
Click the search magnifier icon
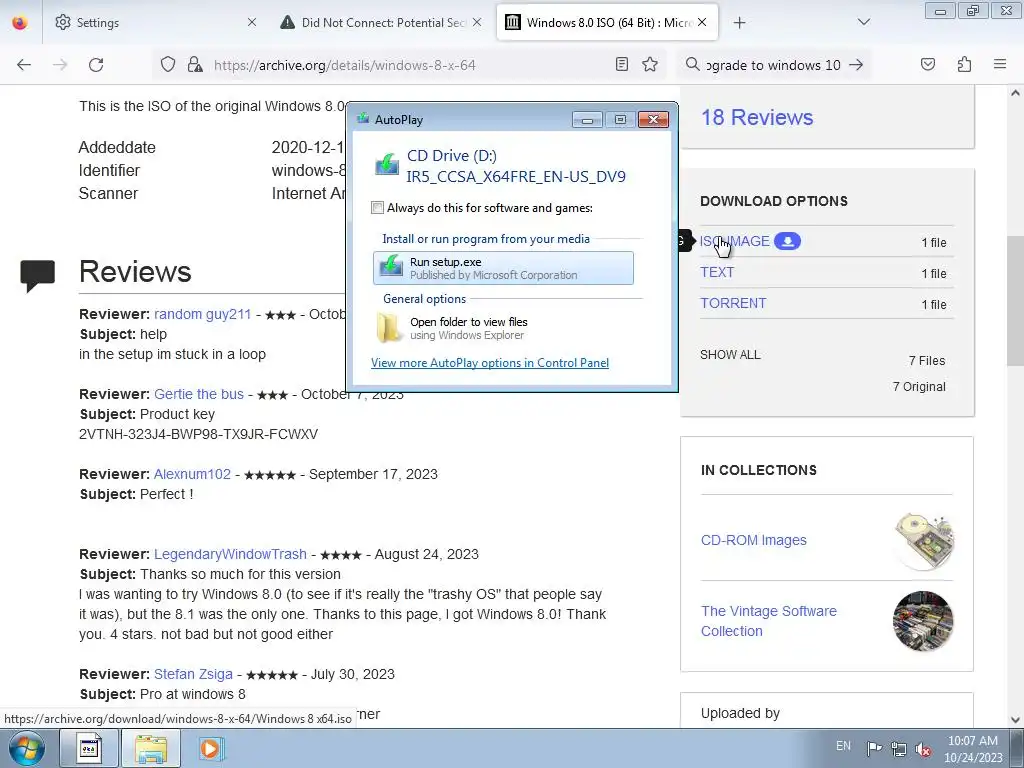pos(693,64)
